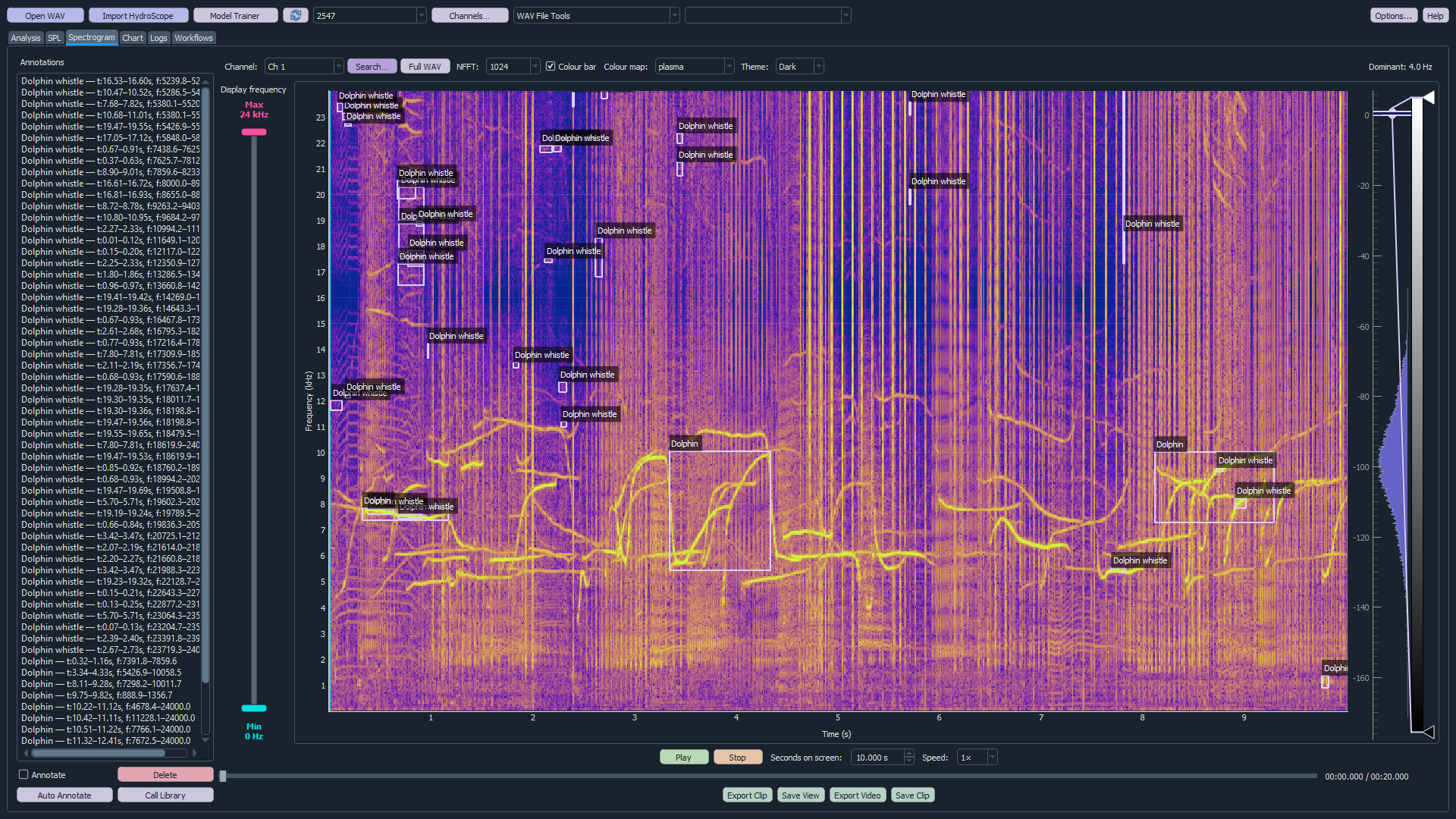Screen dimensions: 1456x819
Task: Toggle the Colour bar checkbox
Action: [551, 67]
